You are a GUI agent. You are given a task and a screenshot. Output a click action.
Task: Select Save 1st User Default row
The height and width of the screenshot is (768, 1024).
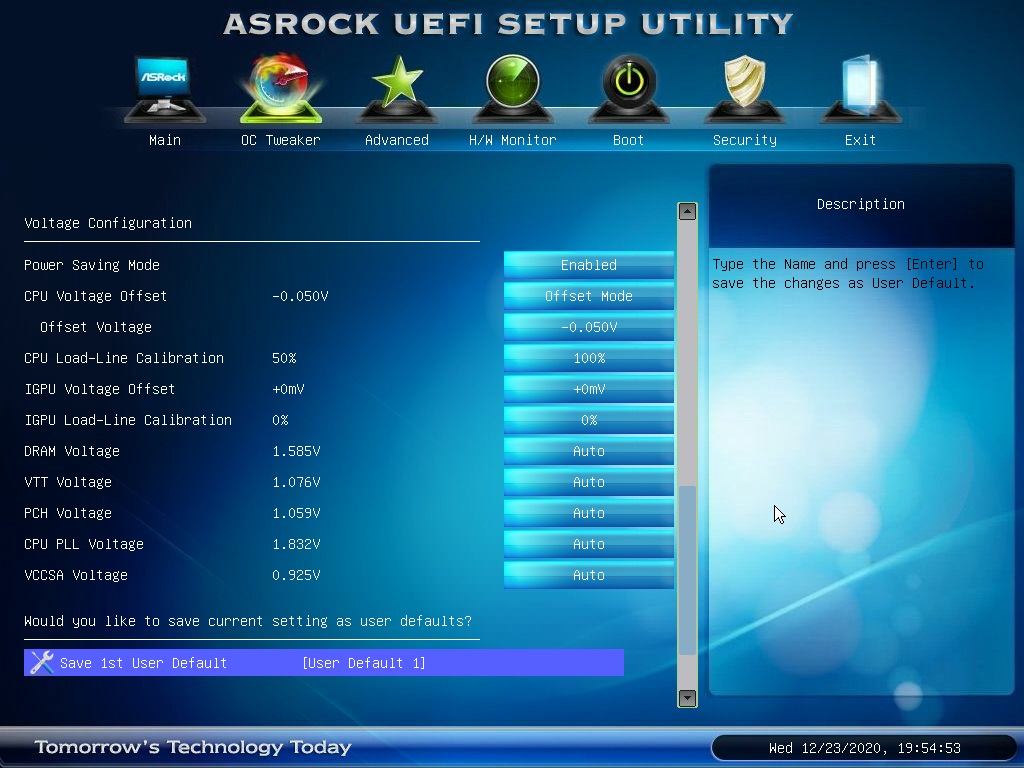[x=324, y=662]
